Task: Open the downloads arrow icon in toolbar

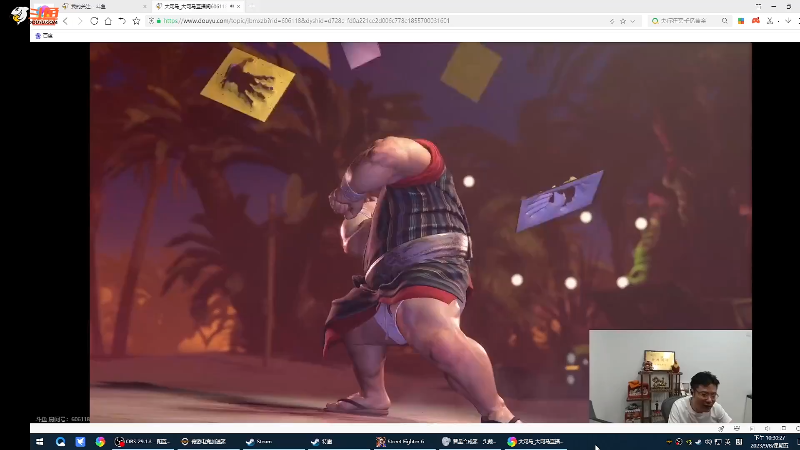Action: click(x=788, y=21)
